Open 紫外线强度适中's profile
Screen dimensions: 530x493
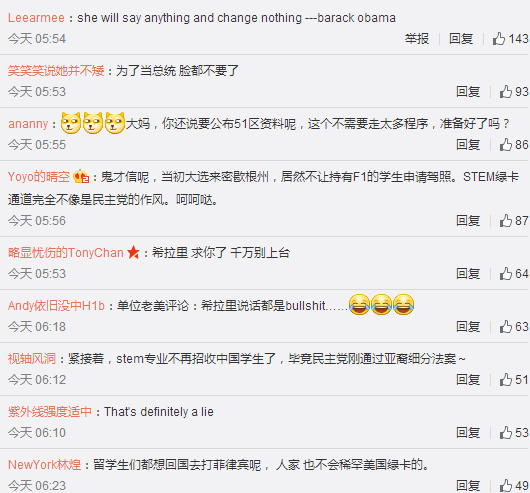(x=50, y=412)
